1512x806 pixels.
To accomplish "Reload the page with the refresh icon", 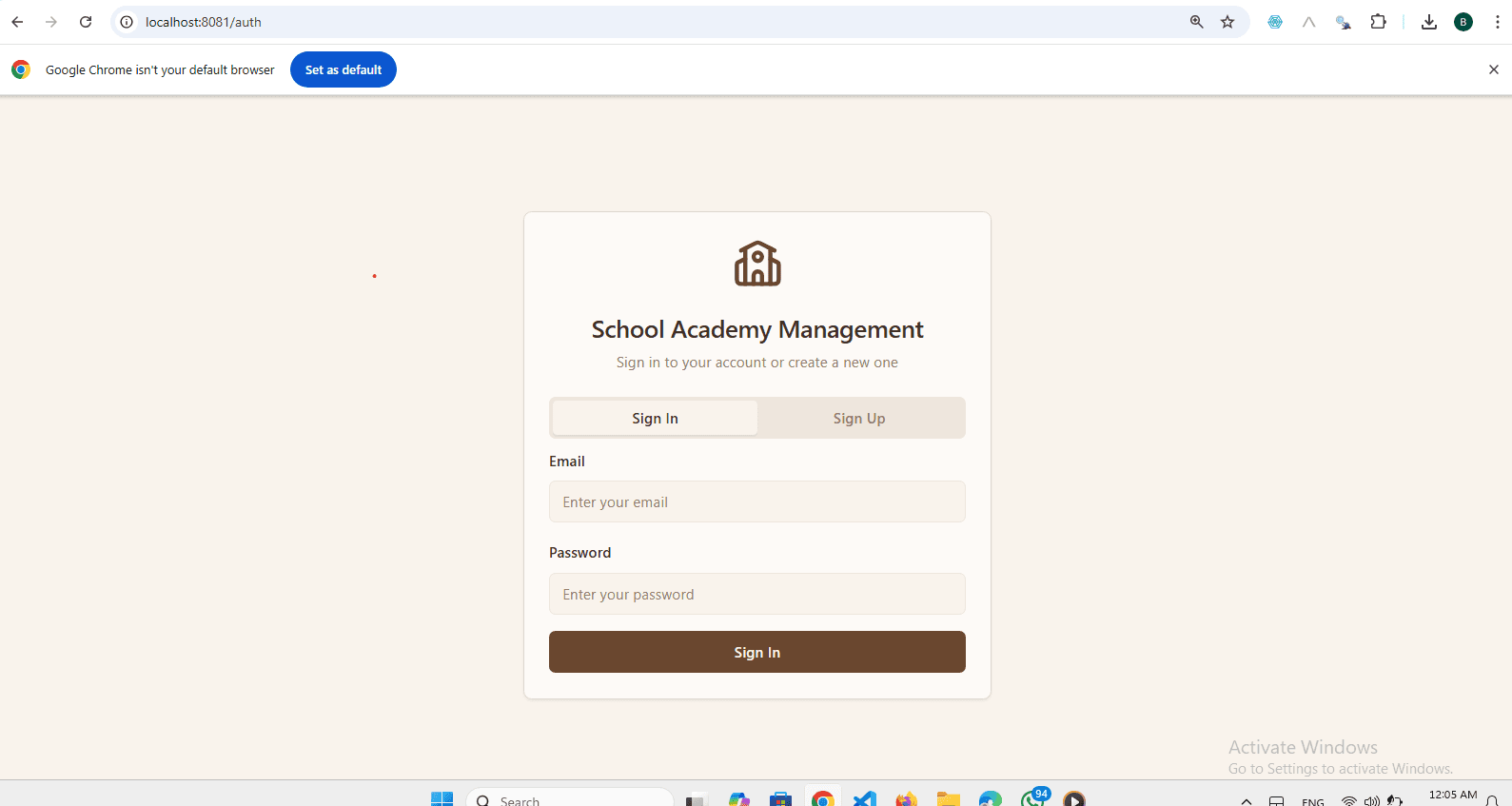I will pos(86,22).
